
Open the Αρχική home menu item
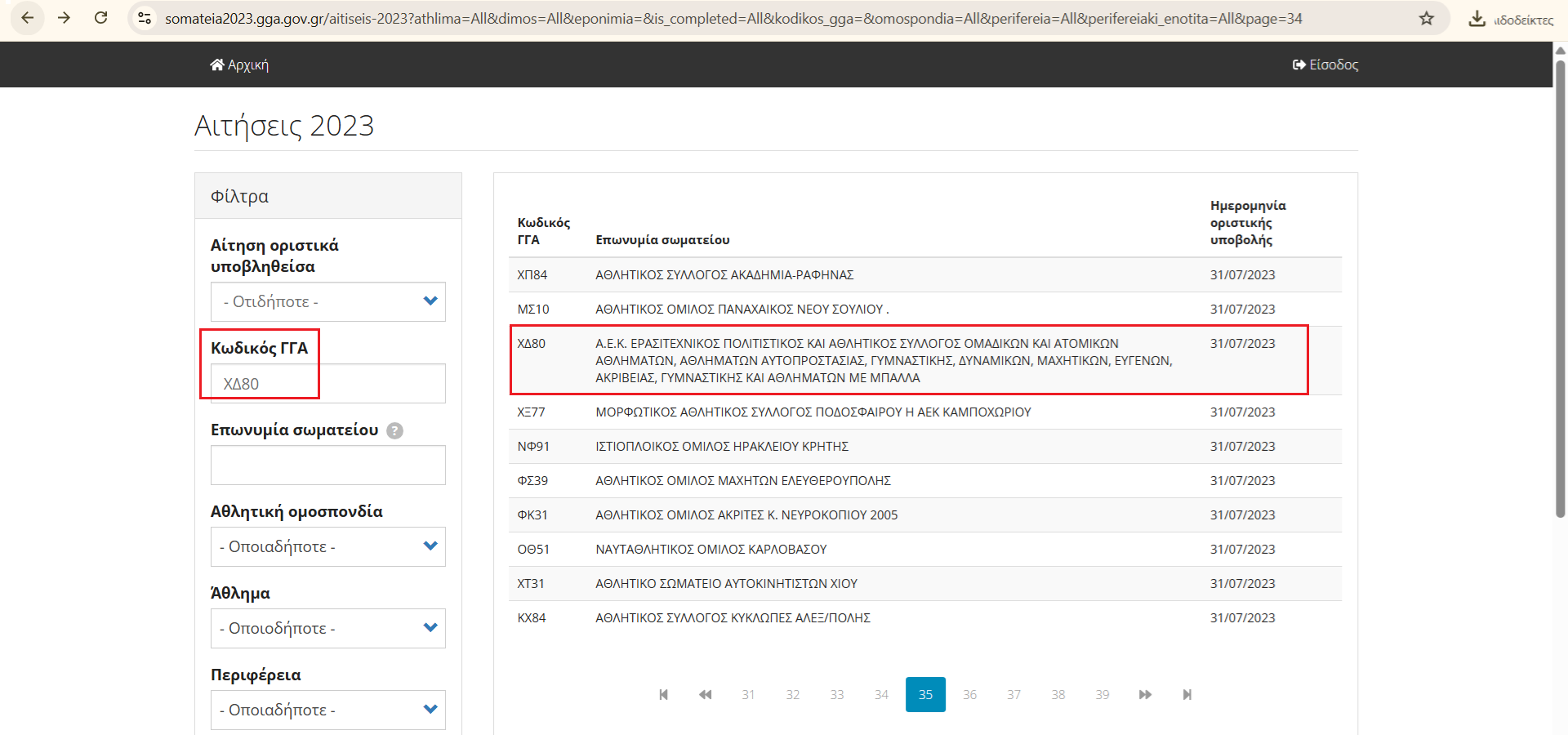[239, 65]
